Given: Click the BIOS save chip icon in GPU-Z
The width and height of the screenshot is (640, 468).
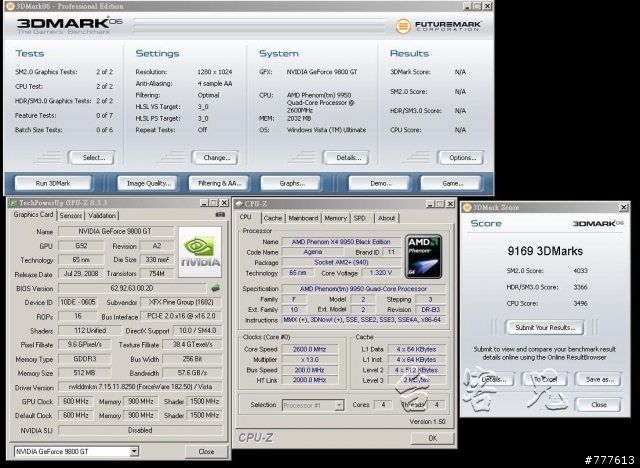Looking at the screenshot, I should pyautogui.click(x=216, y=288).
